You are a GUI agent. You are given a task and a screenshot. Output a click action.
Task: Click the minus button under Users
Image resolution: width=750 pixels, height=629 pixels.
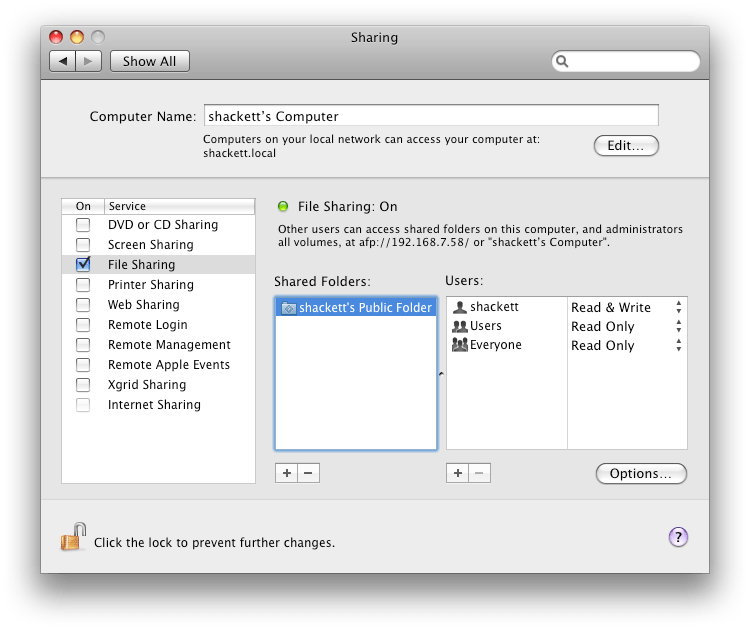[x=480, y=473]
